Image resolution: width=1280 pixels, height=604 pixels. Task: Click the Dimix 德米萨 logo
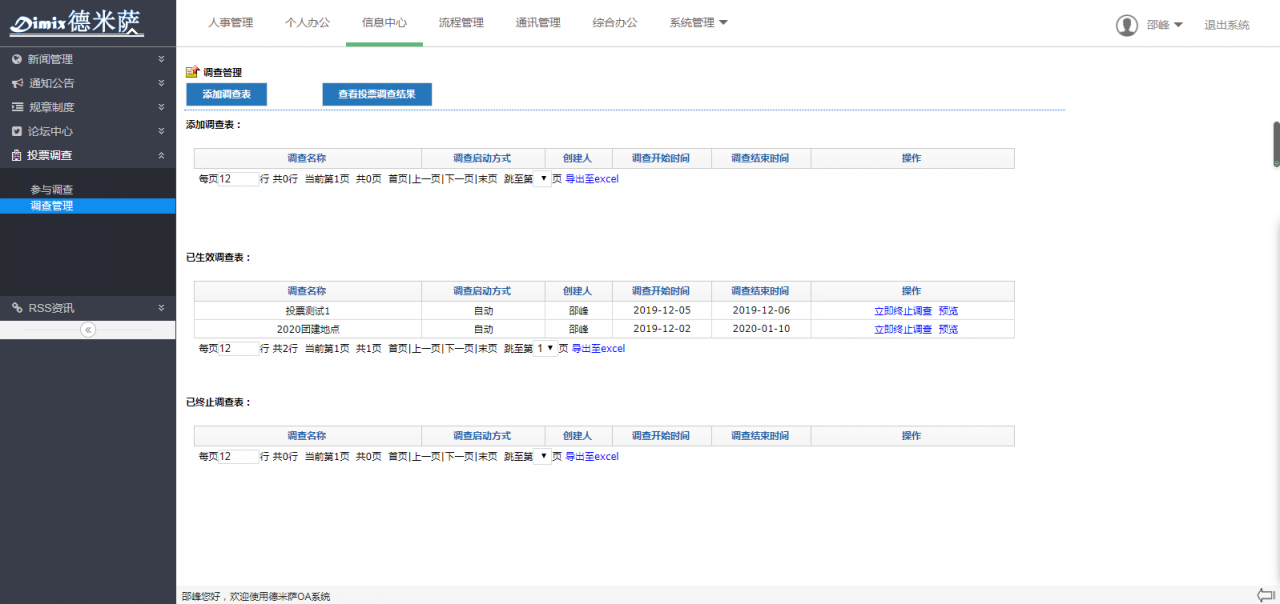[x=77, y=23]
